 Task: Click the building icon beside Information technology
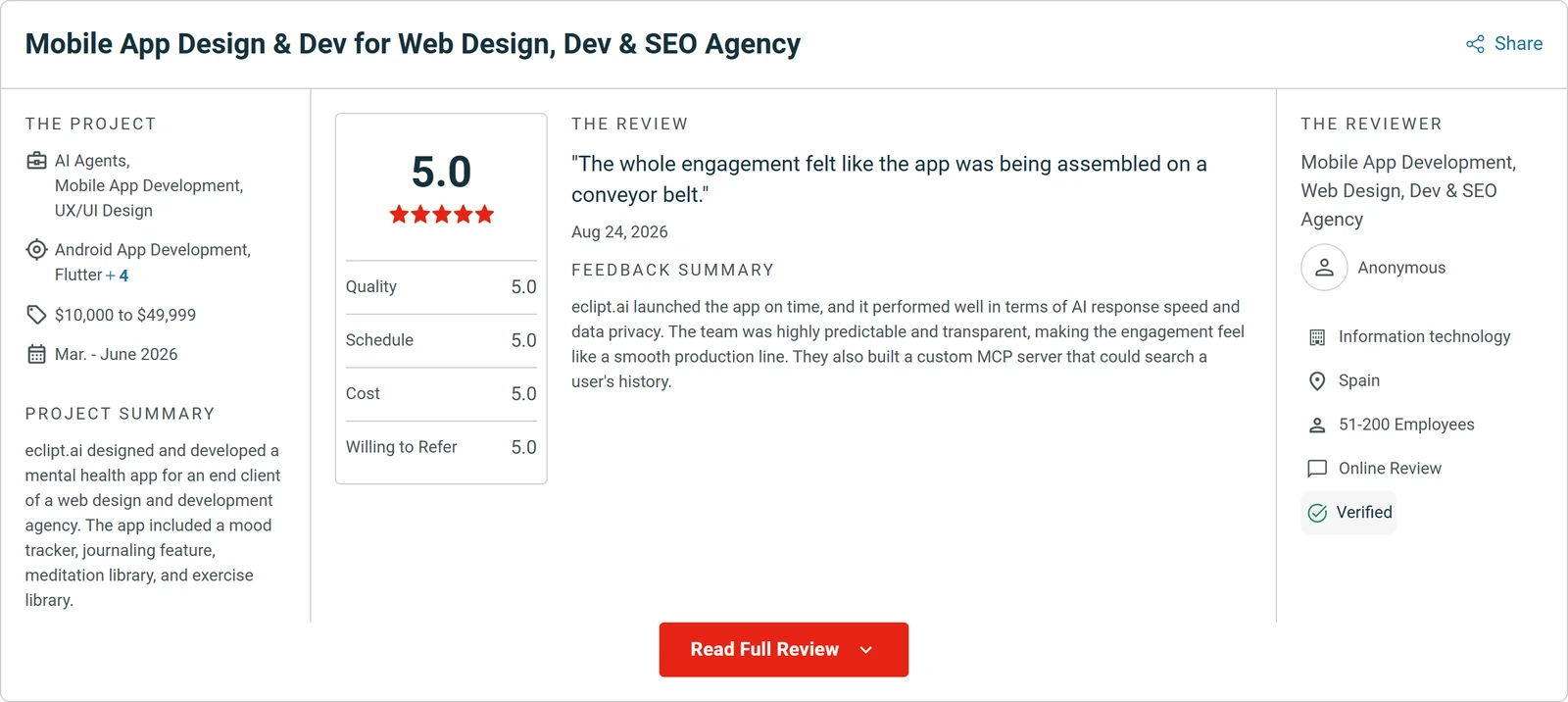(x=1317, y=337)
